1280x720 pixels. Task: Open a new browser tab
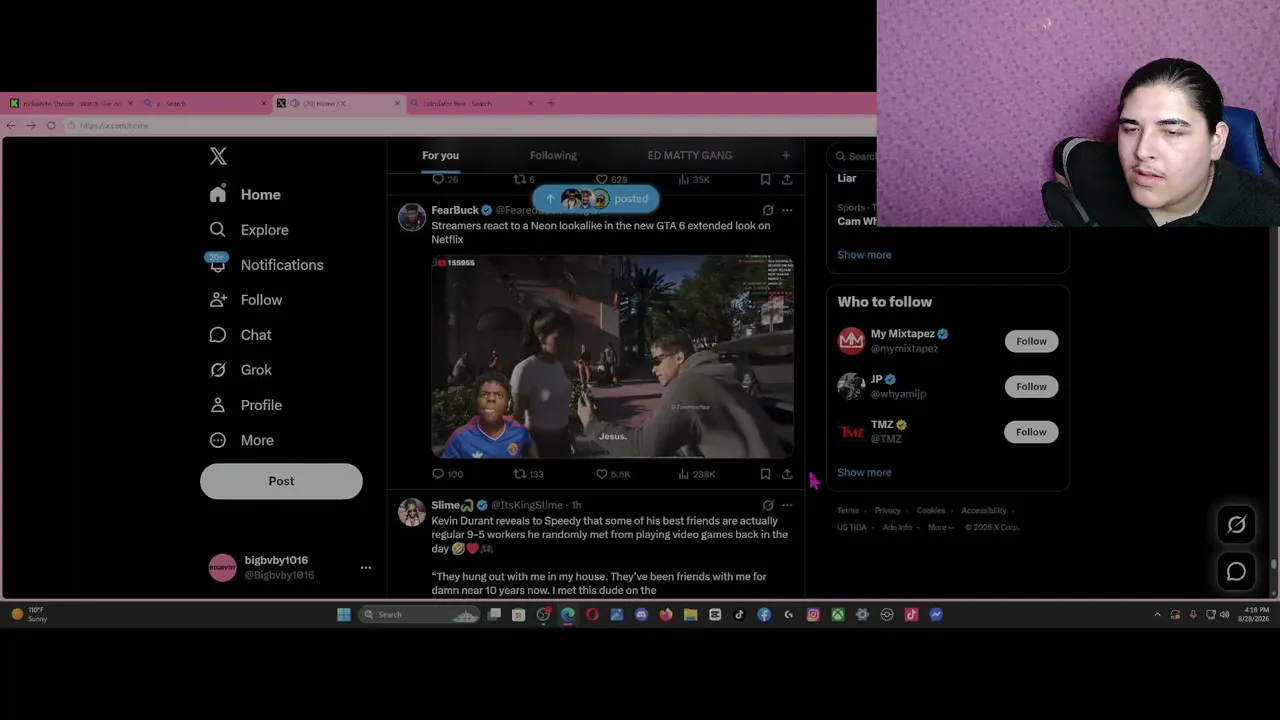550,103
